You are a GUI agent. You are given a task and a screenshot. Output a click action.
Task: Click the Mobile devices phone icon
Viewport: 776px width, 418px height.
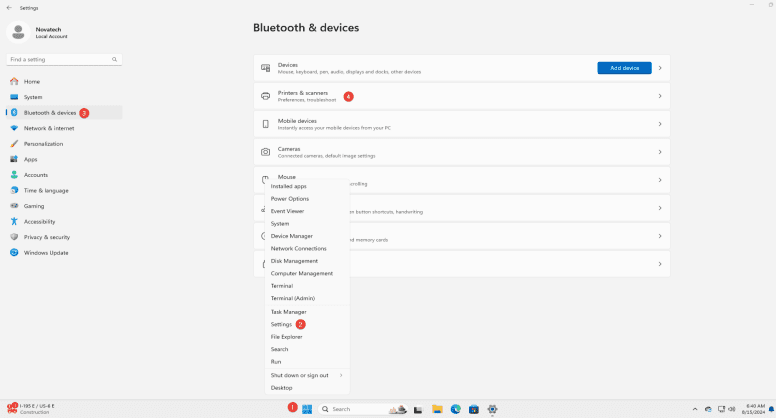click(x=265, y=124)
